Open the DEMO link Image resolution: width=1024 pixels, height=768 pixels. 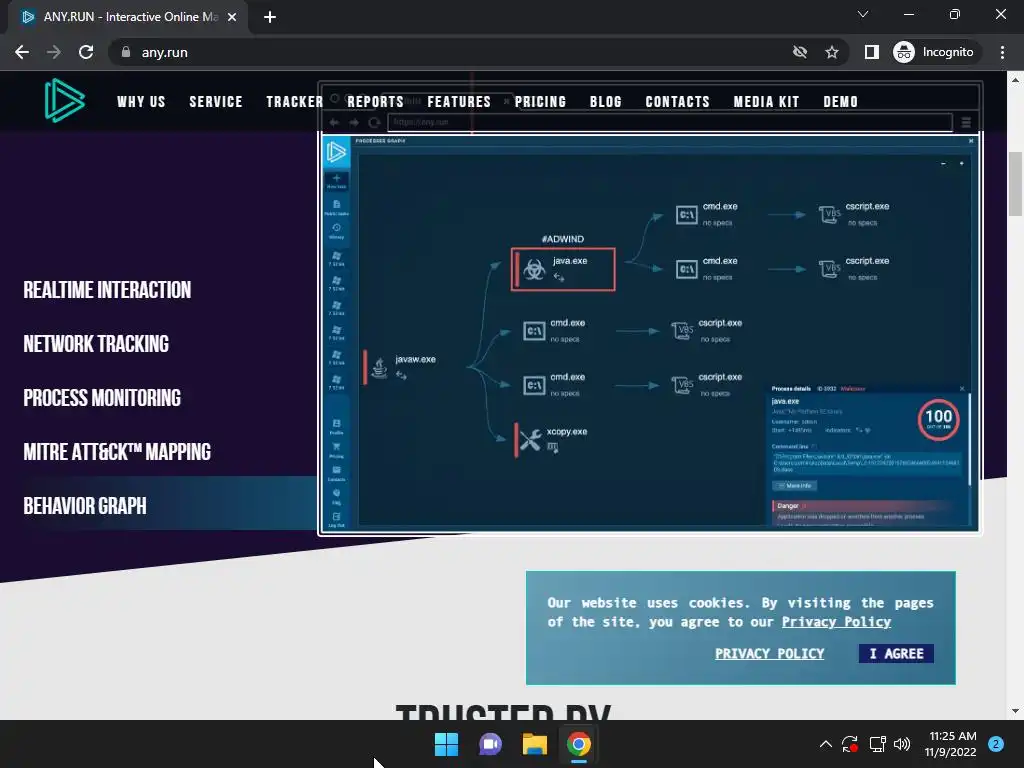[x=840, y=102]
